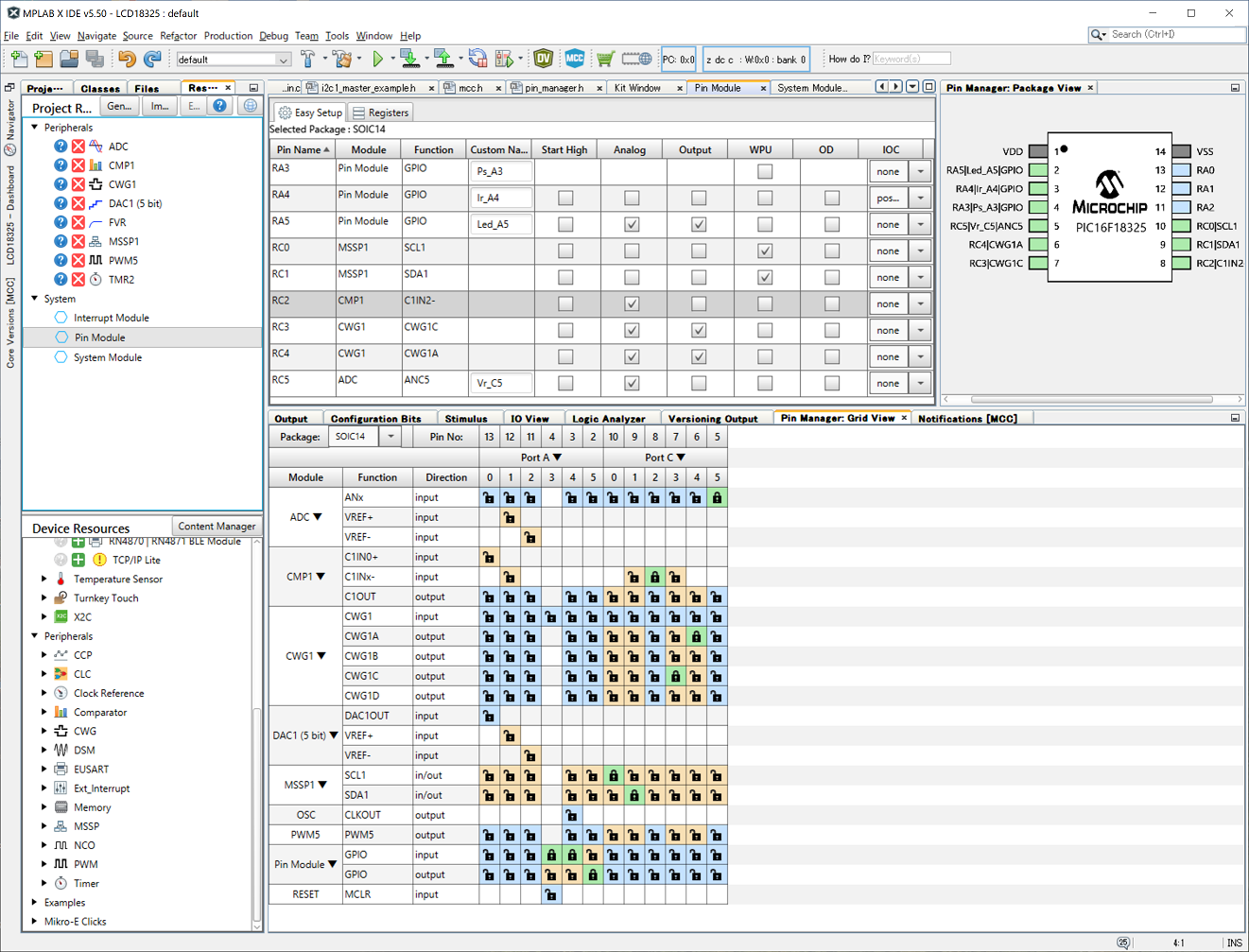Click the Custom Name field containing Led_A5
Screen dimensions: 1249x952
(501, 225)
